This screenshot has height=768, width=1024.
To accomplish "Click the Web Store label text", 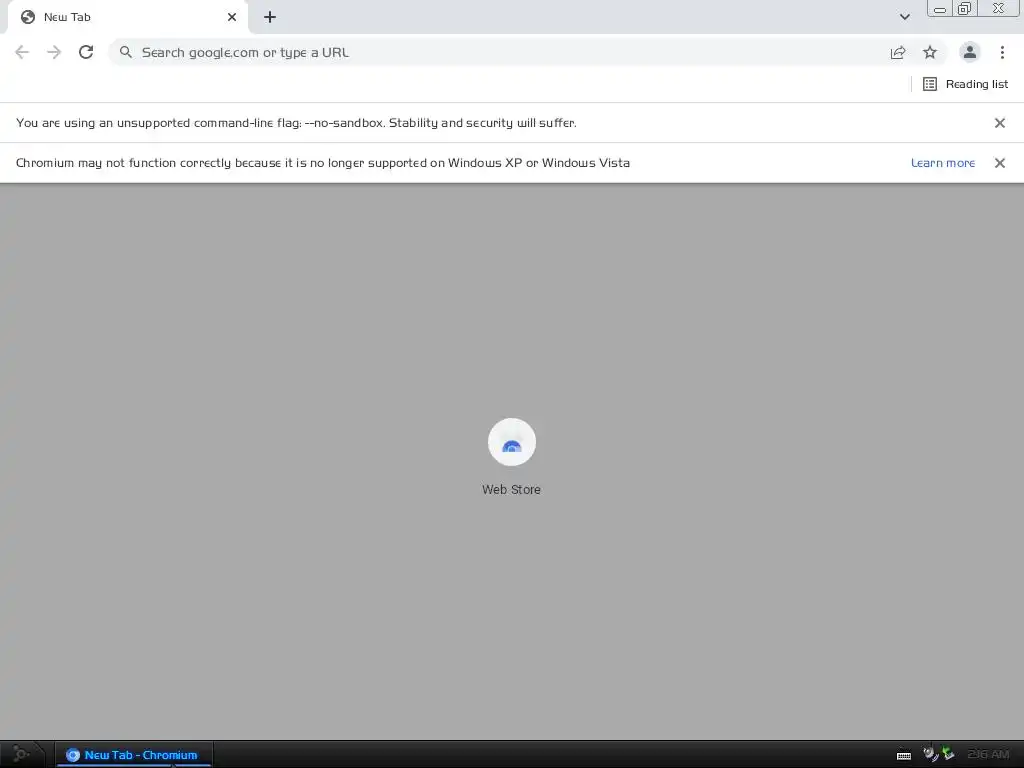I will [x=511, y=489].
